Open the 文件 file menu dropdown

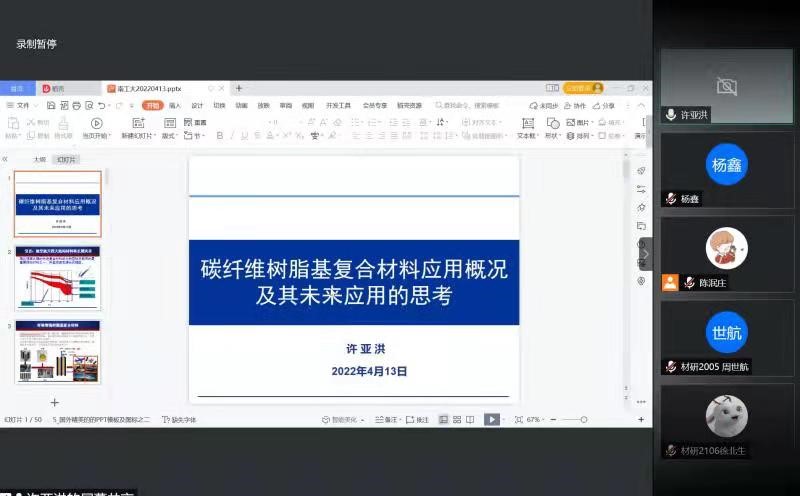23,105
